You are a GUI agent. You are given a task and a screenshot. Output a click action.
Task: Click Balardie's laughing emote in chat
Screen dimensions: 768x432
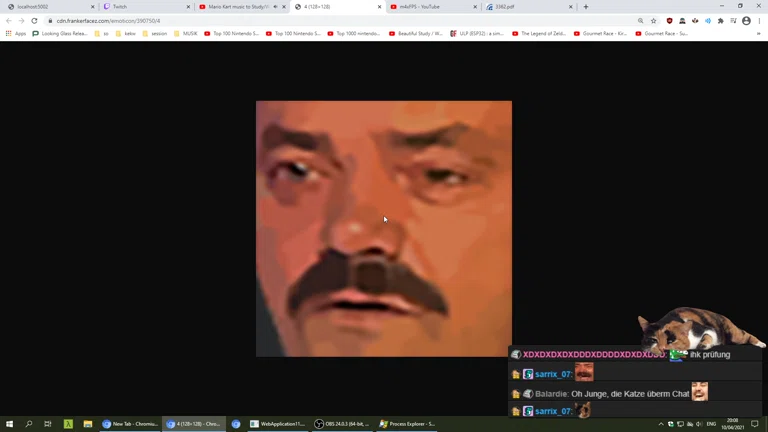coord(699,391)
